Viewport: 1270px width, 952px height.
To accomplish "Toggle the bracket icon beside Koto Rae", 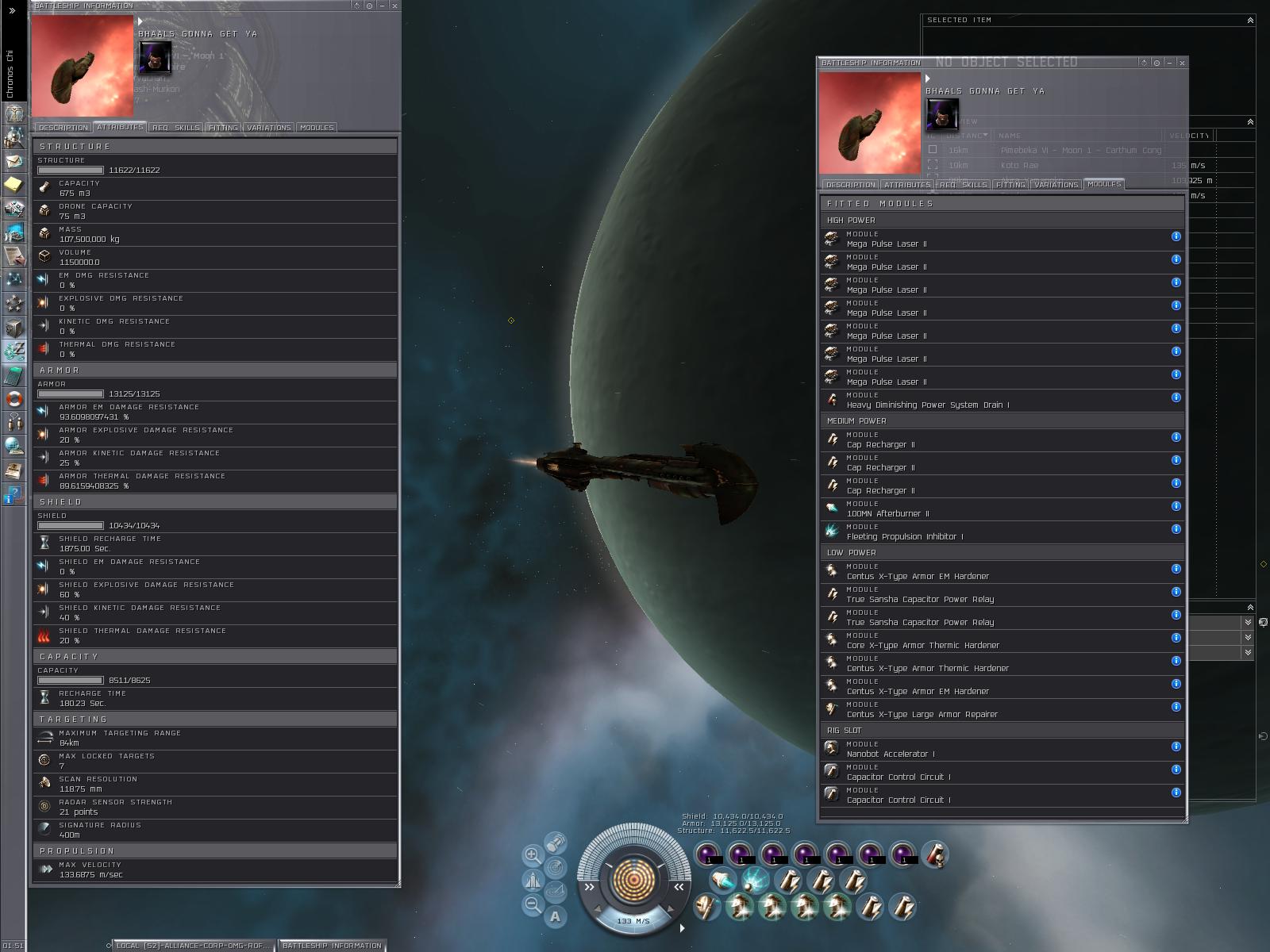I will point(933,165).
